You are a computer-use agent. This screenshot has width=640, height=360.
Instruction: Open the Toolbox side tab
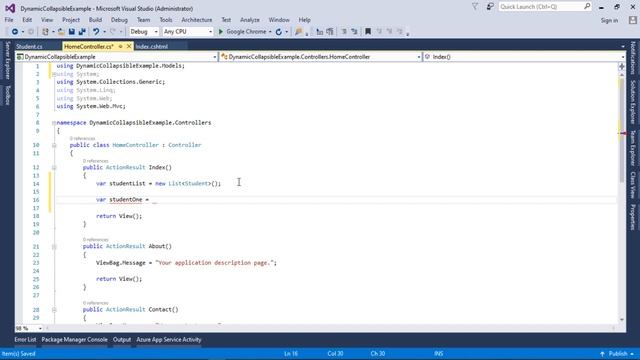pyautogui.click(x=7, y=95)
